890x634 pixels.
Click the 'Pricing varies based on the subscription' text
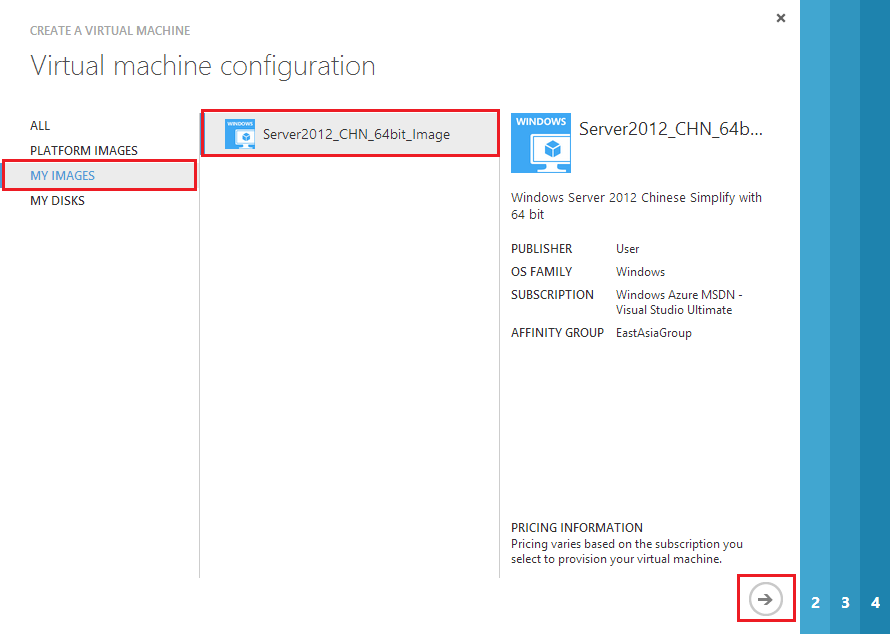pos(627,551)
